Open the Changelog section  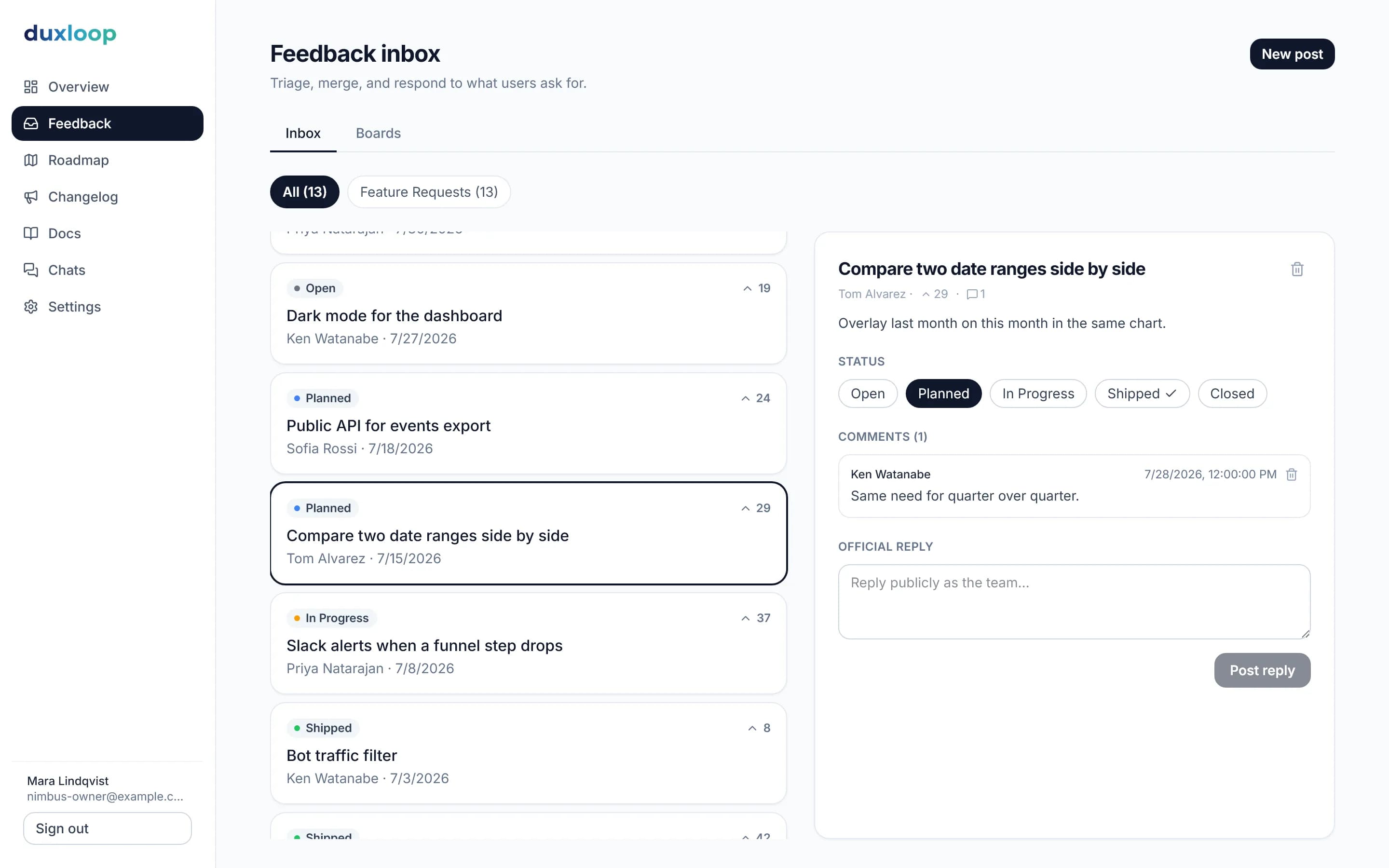[108, 197]
